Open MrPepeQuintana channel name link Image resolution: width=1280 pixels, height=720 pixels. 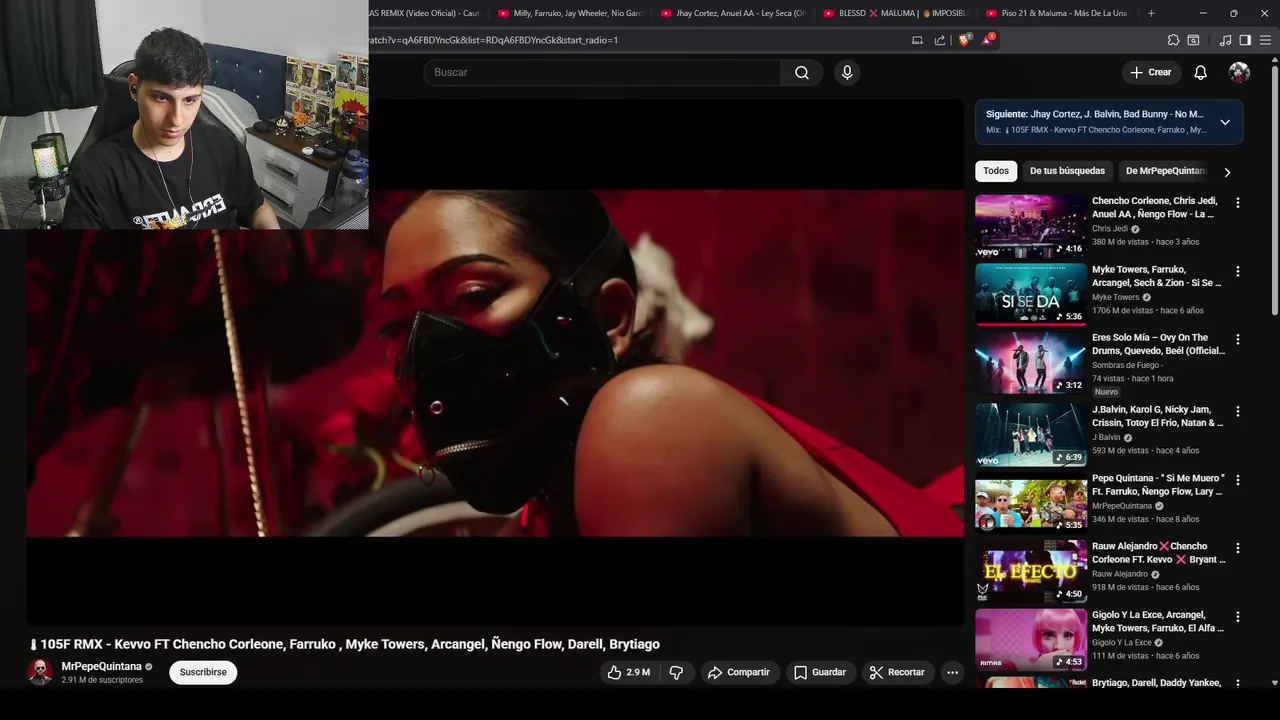(101, 666)
